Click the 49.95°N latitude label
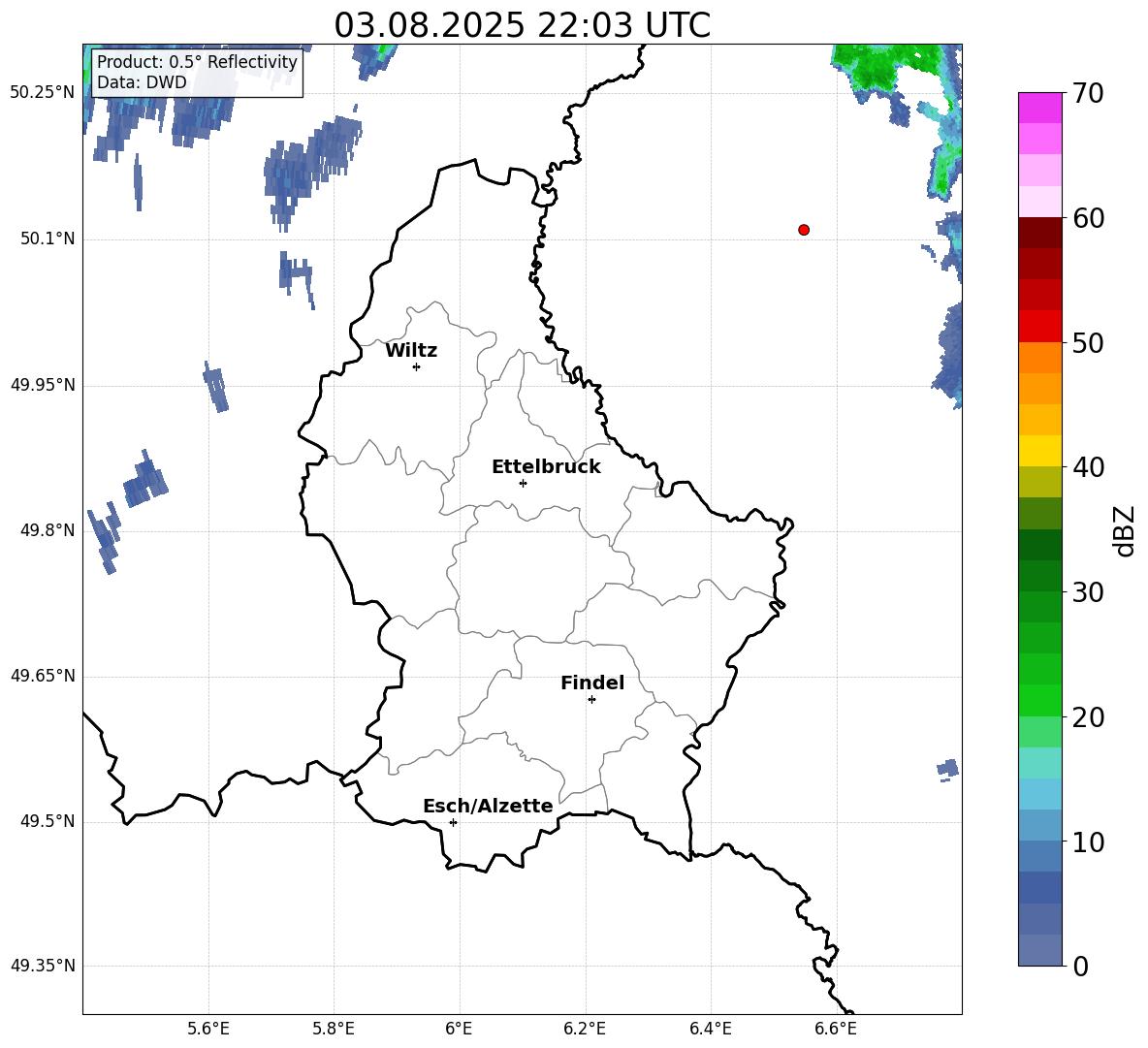Viewport: 1148px width, 1048px height. [43, 384]
